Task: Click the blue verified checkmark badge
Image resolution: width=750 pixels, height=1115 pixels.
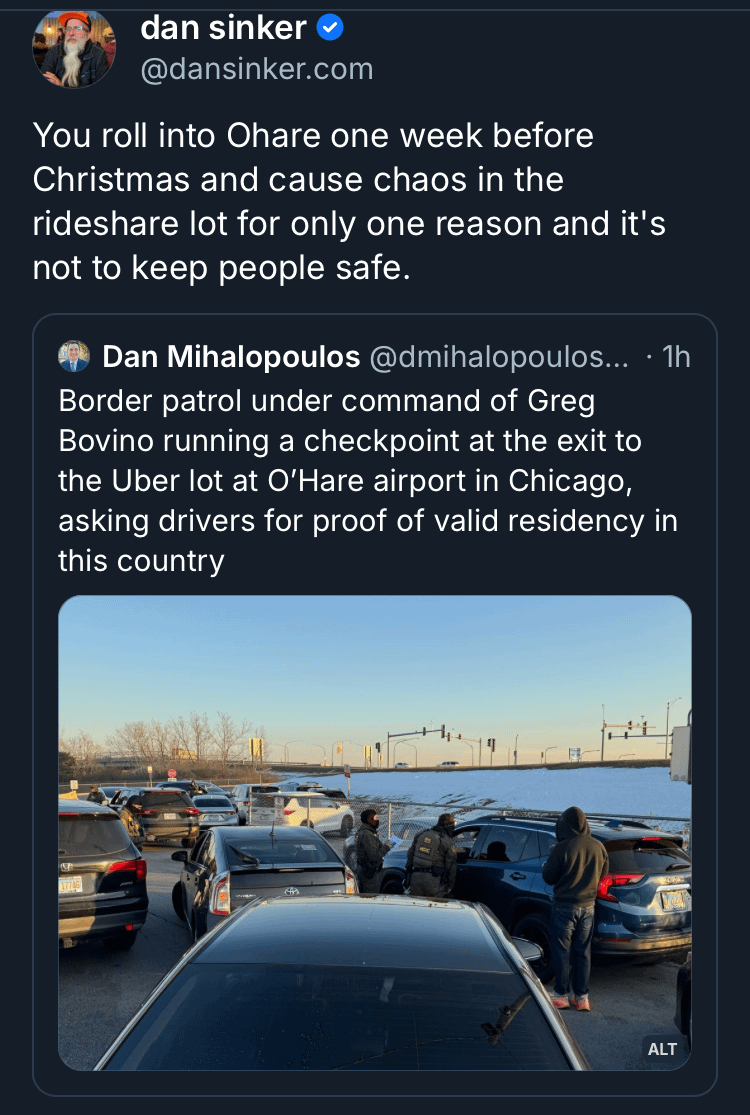Action: (330, 29)
